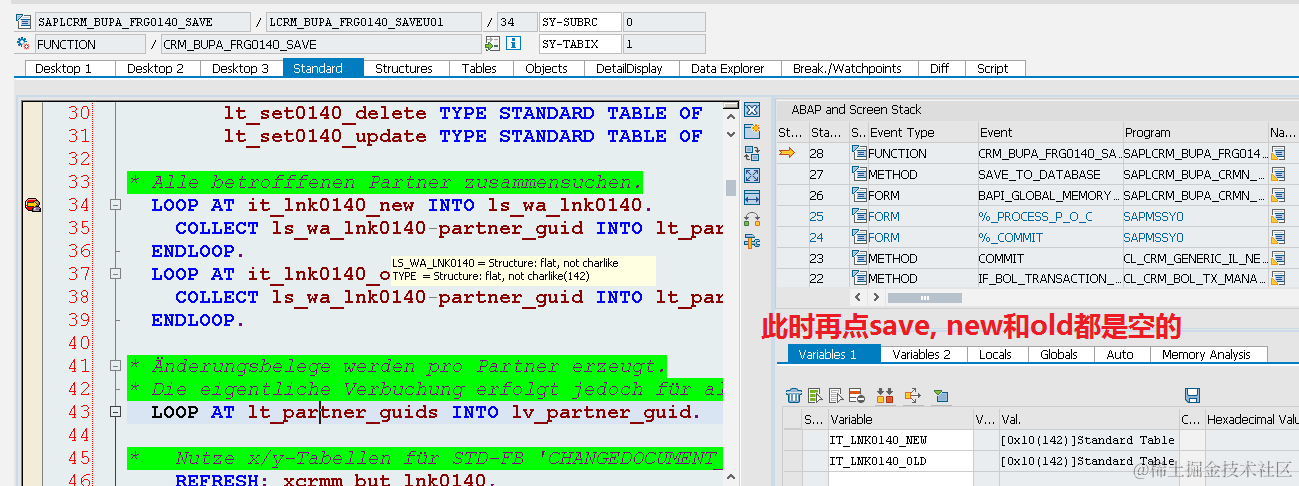The width and height of the screenshot is (1299, 486).
Task: Click the horizontal-arrows maximize-width tool icon
Action: click(752, 198)
